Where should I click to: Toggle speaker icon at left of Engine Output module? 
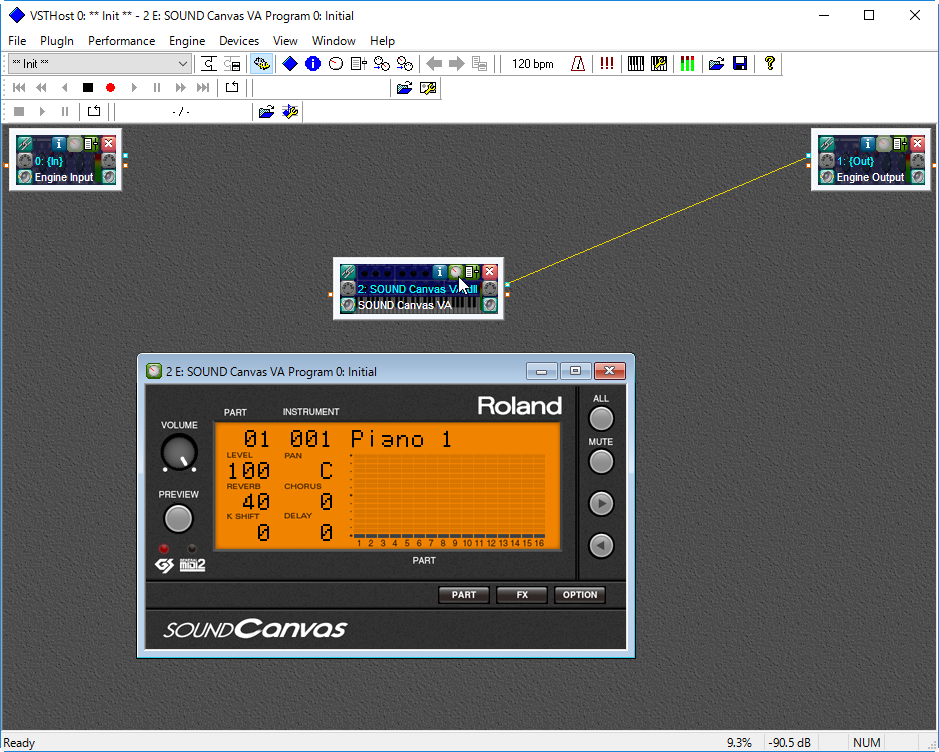pos(826,177)
